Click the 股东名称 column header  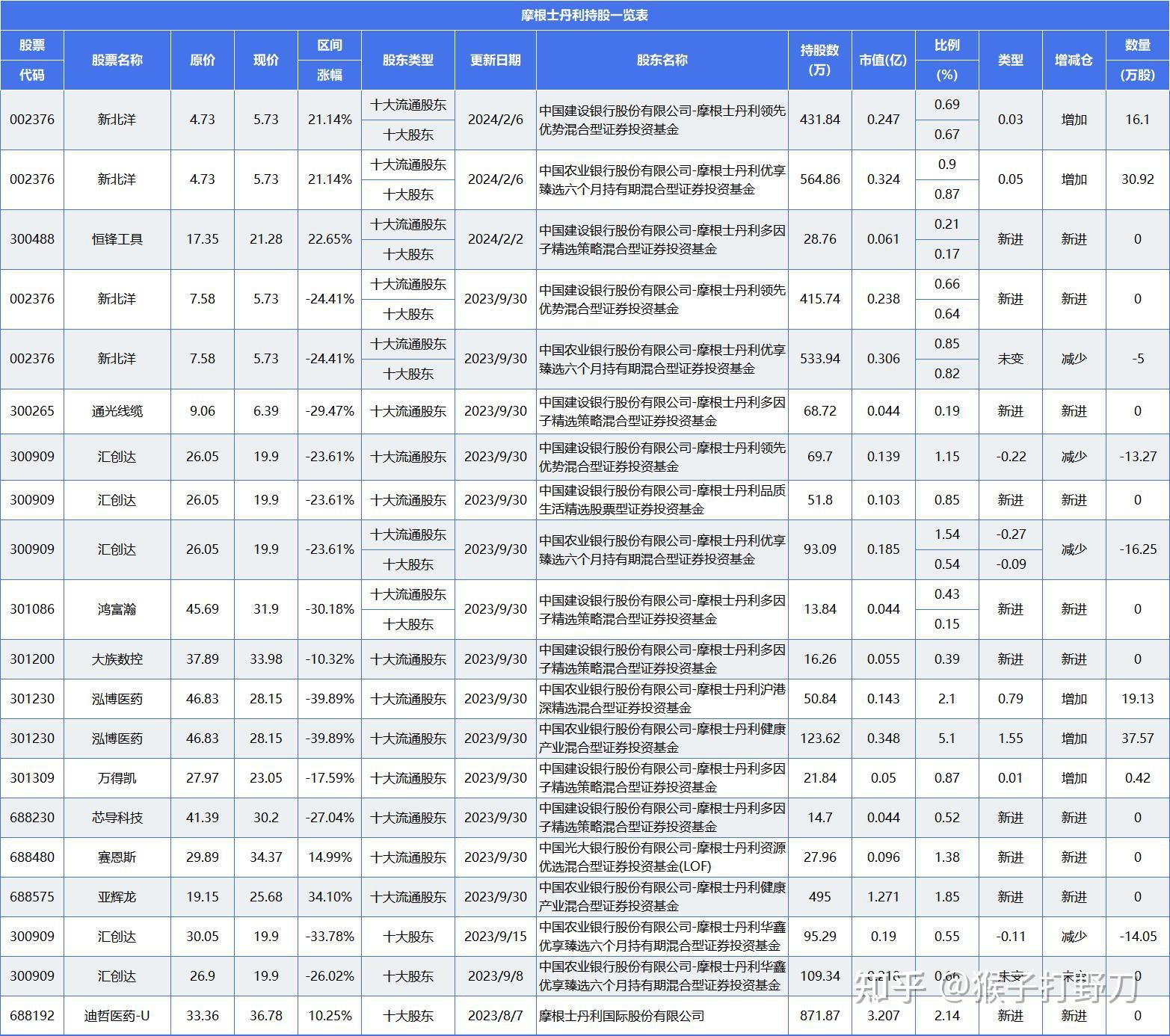(x=661, y=60)
